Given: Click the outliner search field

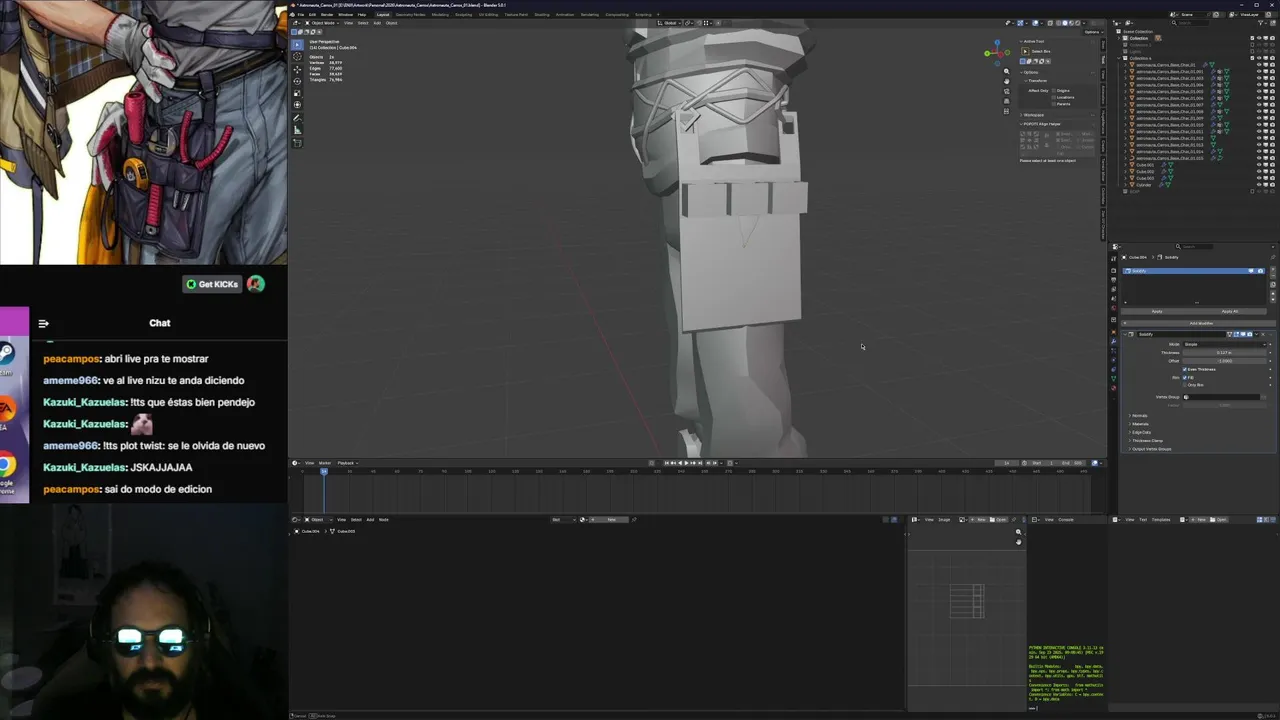Looking at the screenshot, I should (x=1192, y=23).
